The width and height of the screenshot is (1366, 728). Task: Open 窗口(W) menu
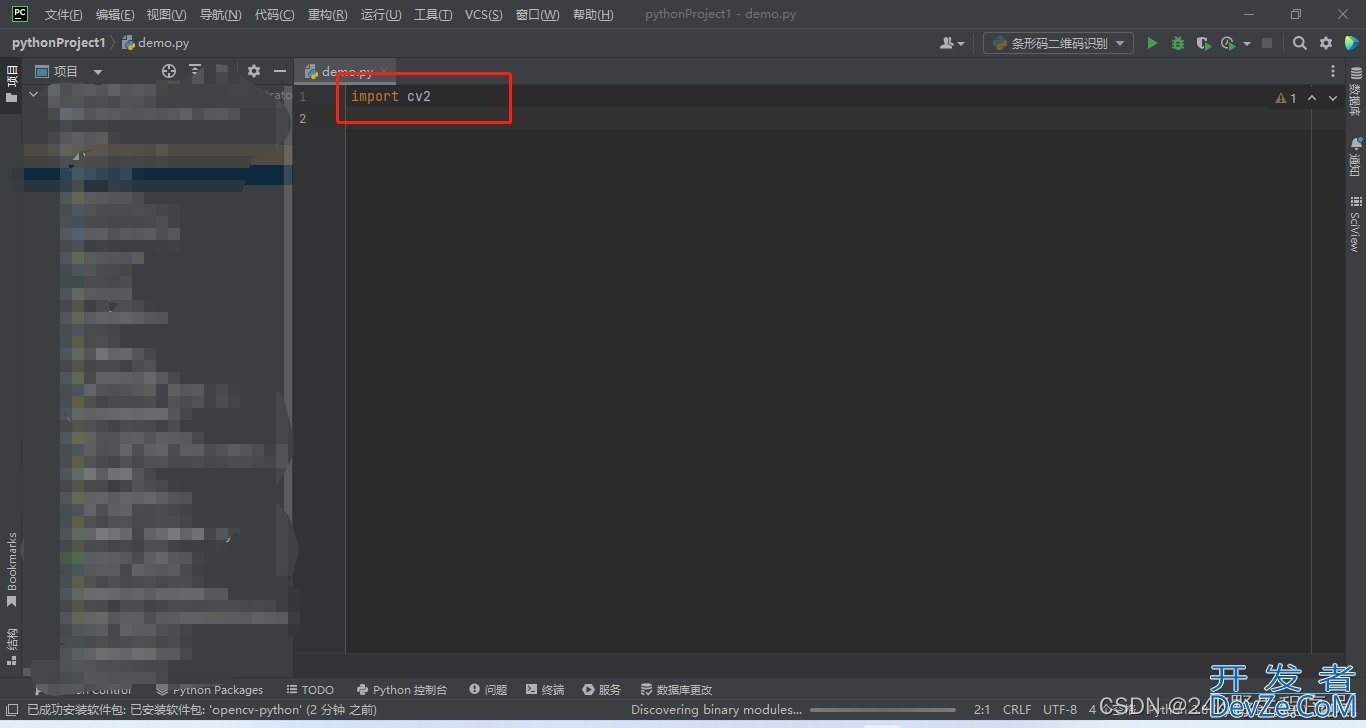tap(538, 15)
